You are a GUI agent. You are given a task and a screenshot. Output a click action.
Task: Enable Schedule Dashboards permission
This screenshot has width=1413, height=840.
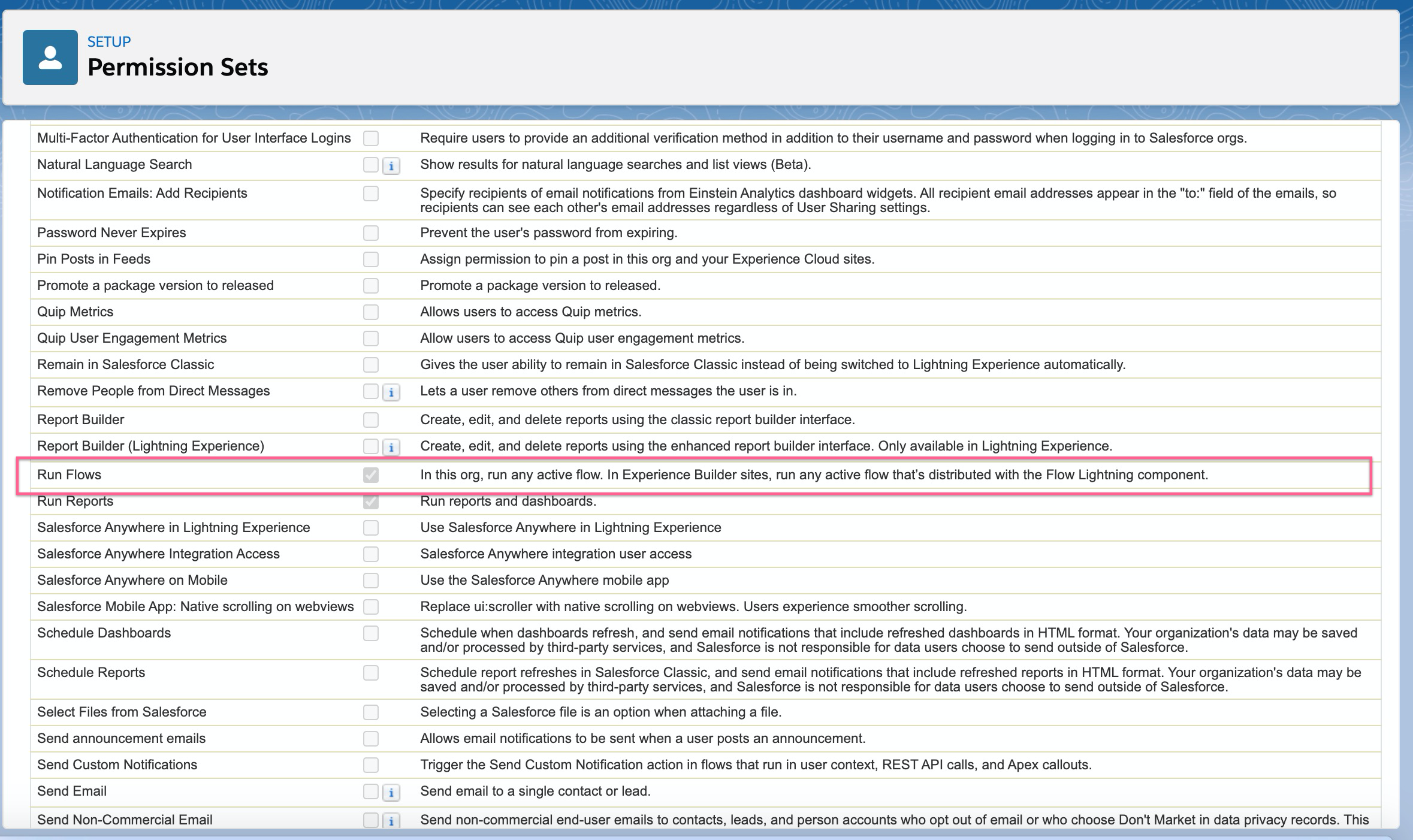[x=371, y=633]
